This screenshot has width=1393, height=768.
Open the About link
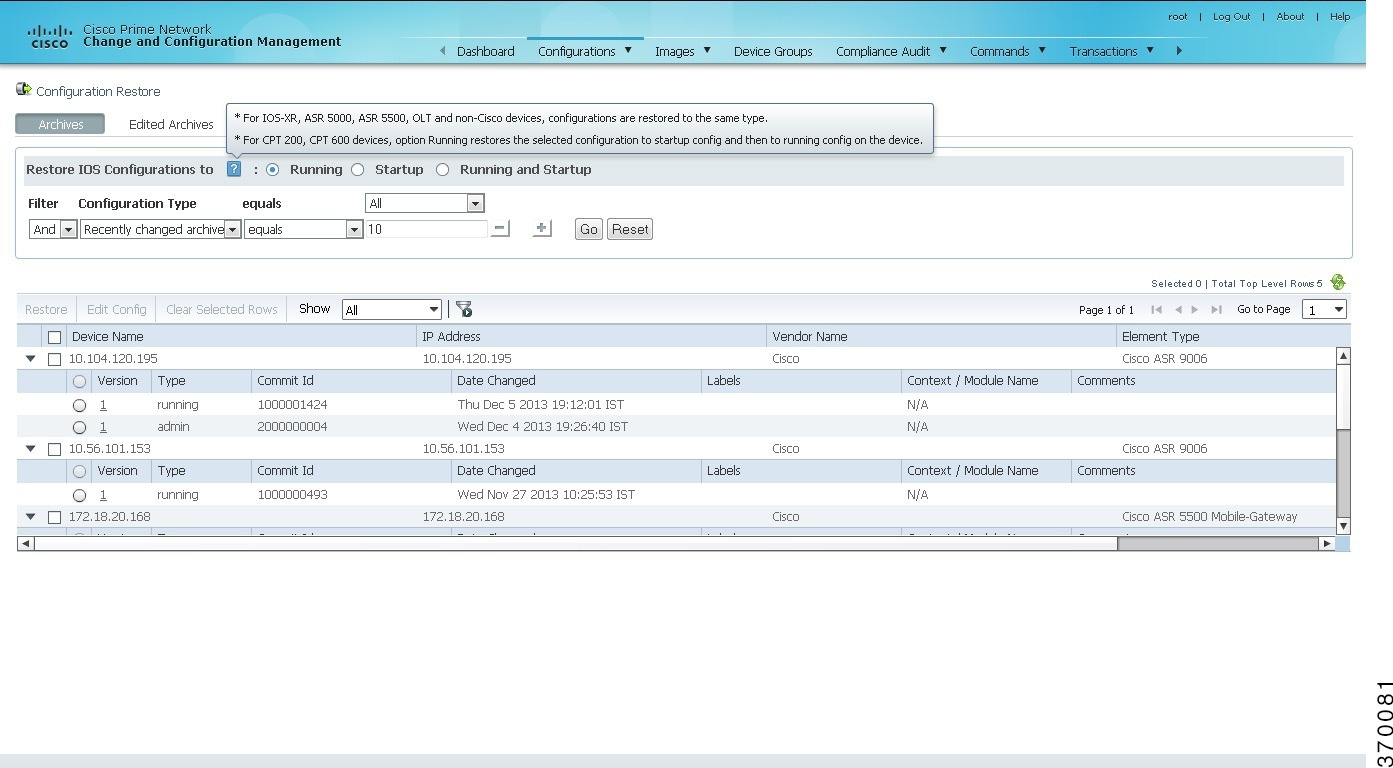[x=1290, y=16]
